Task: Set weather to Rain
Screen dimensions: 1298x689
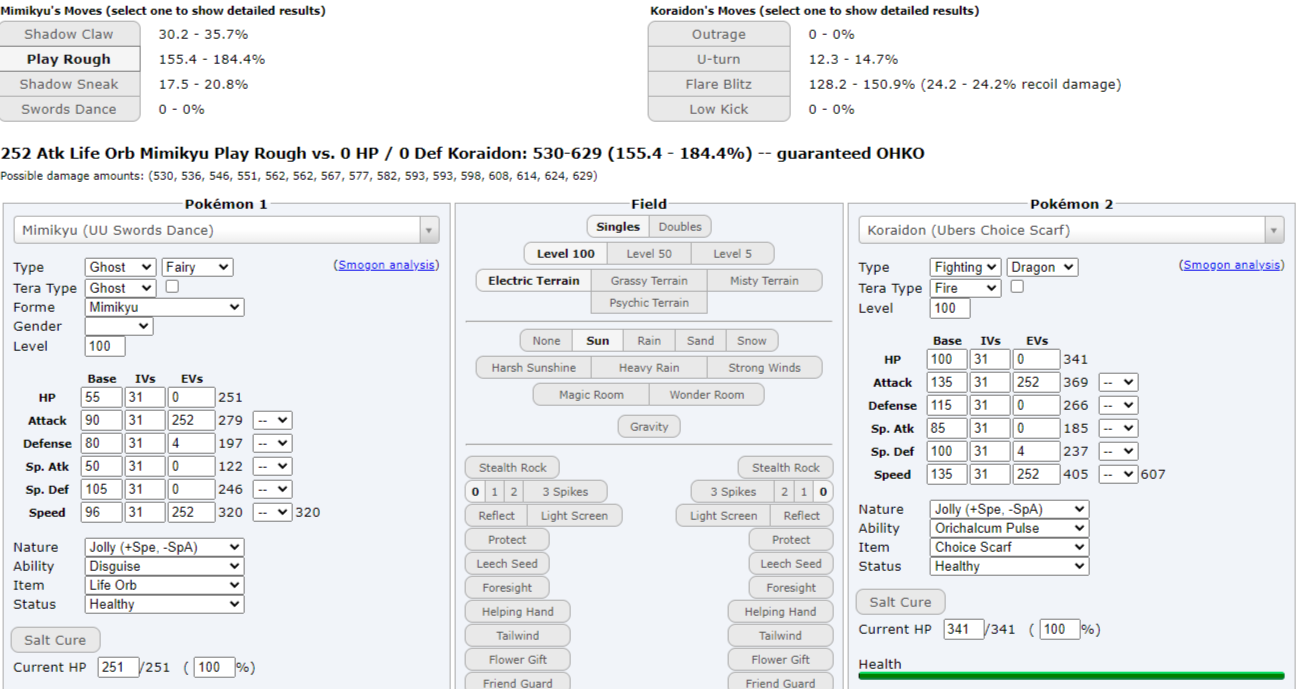Action: 649,340
